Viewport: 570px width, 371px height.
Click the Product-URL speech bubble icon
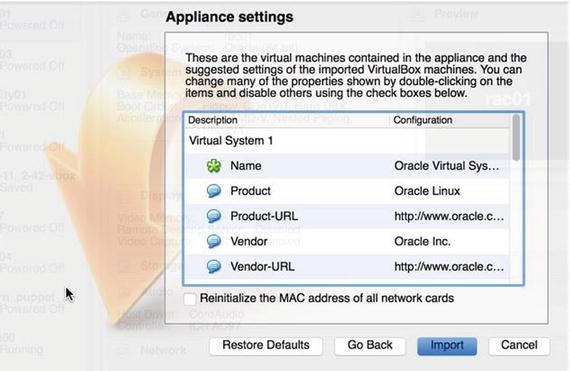(x=214, y=216)
